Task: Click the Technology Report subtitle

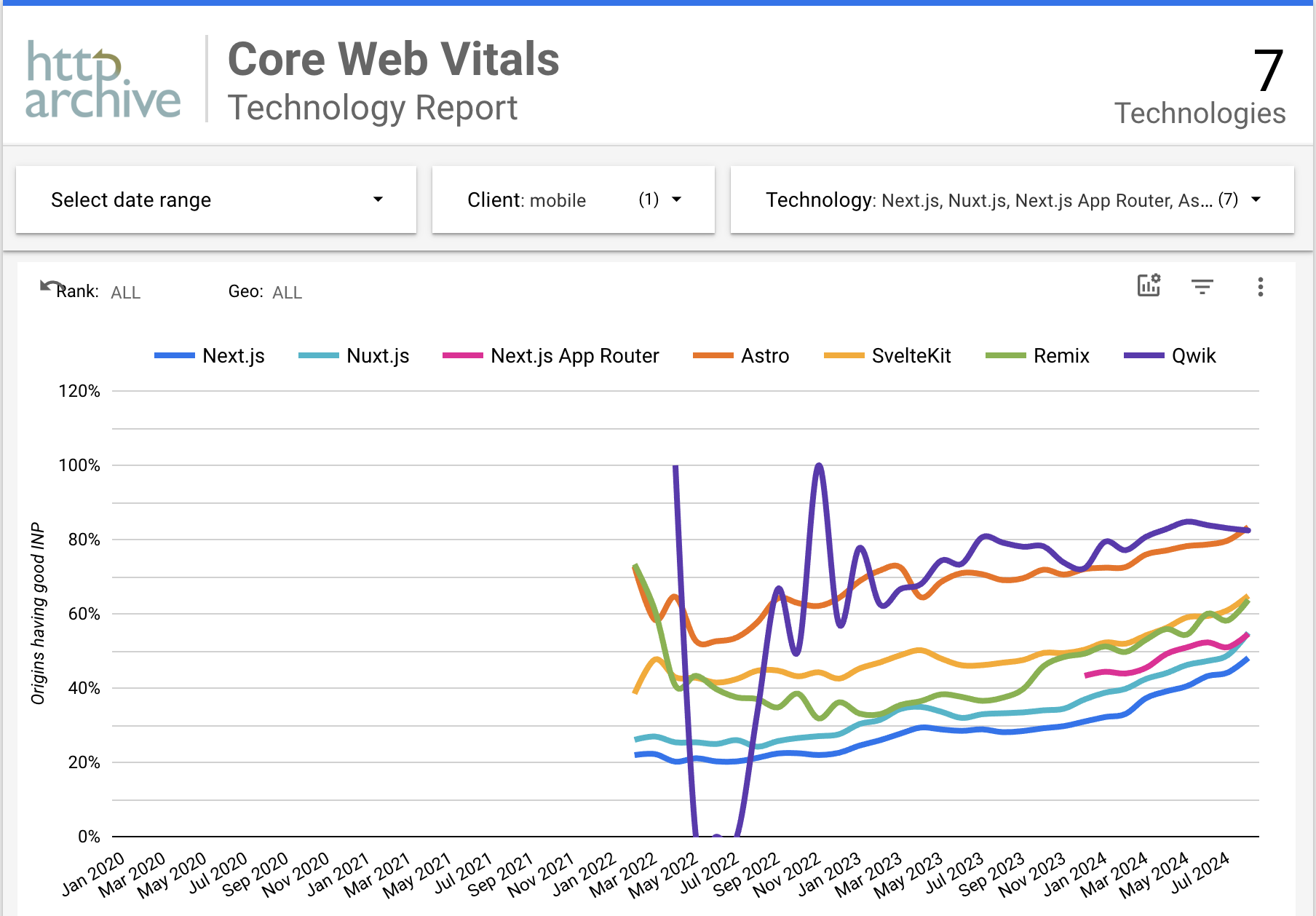Action: 373,108
